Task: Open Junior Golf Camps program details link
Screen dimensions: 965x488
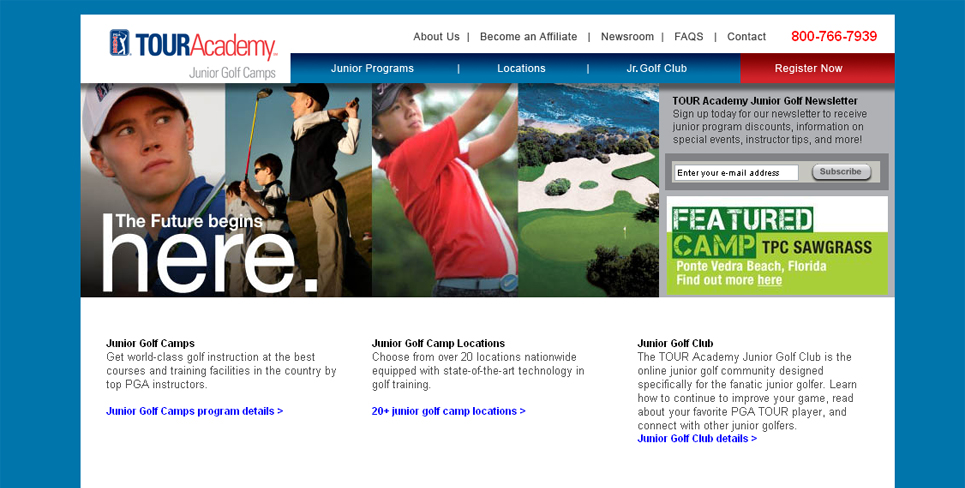Action: point(194,411)
